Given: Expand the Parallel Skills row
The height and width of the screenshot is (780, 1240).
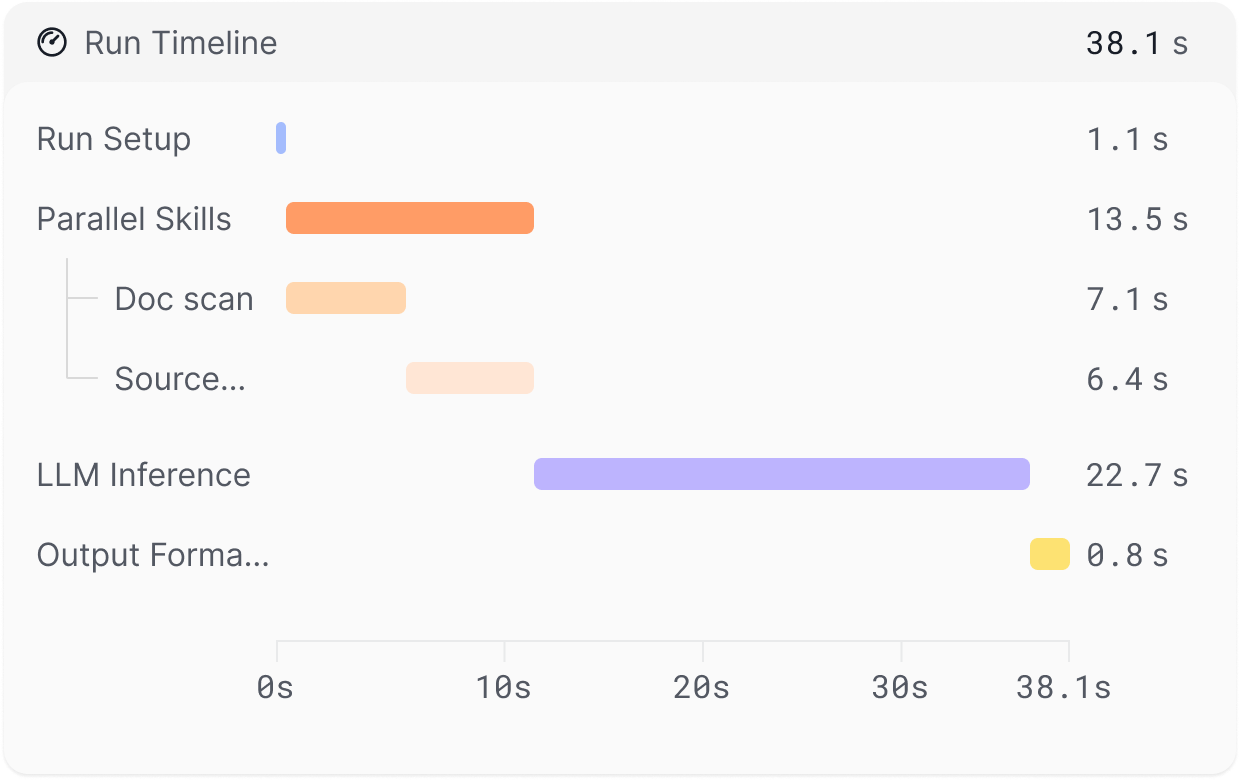Looking at the screenshot, I should [x=134, y=219].
